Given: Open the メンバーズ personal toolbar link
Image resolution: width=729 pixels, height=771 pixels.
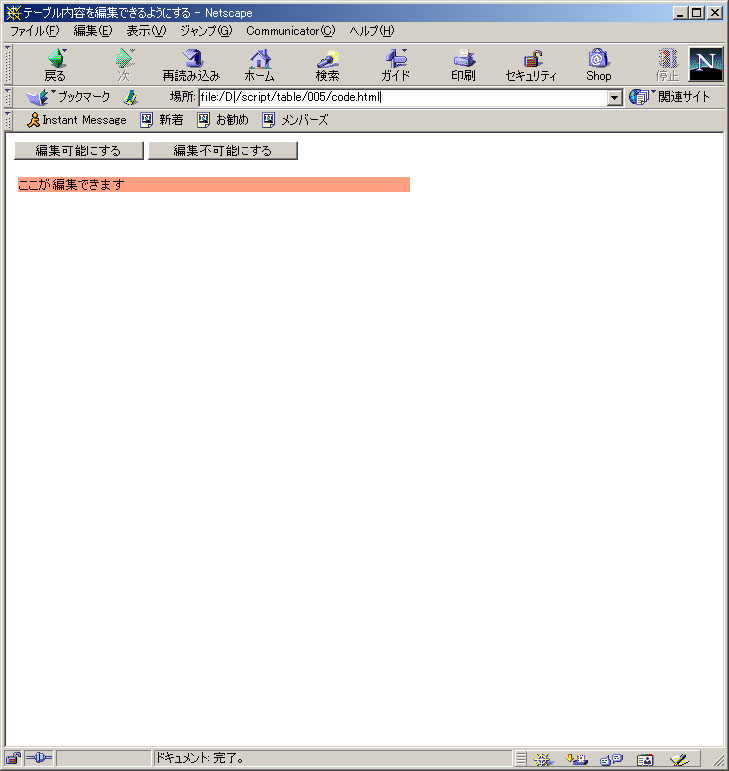Looking at the screenshot, I should [x=295, y=120].
